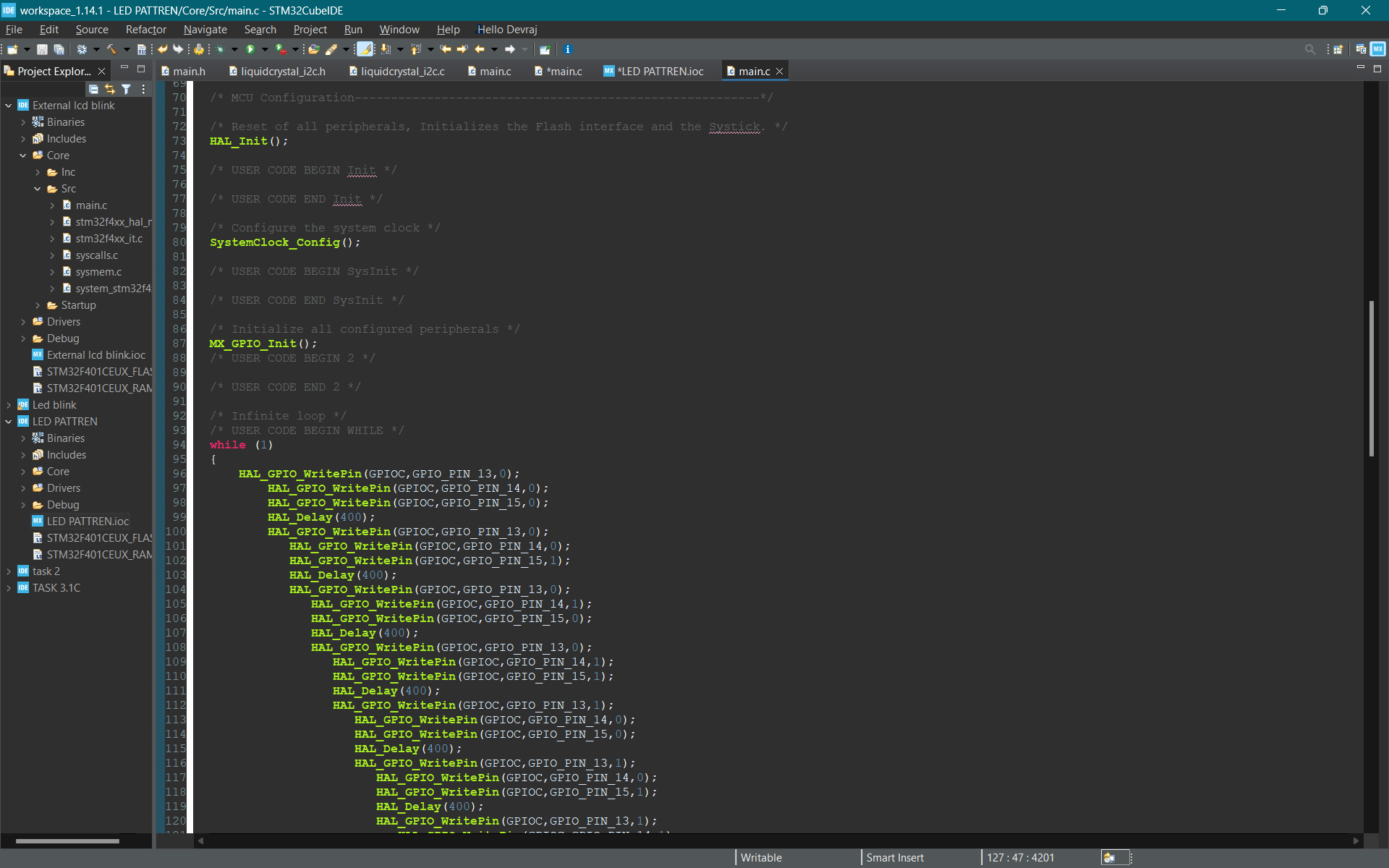1389x868 pixels.
Task: Collapse the LED PATTREN project
Action: pyautogui.click(x=9, y=422)
